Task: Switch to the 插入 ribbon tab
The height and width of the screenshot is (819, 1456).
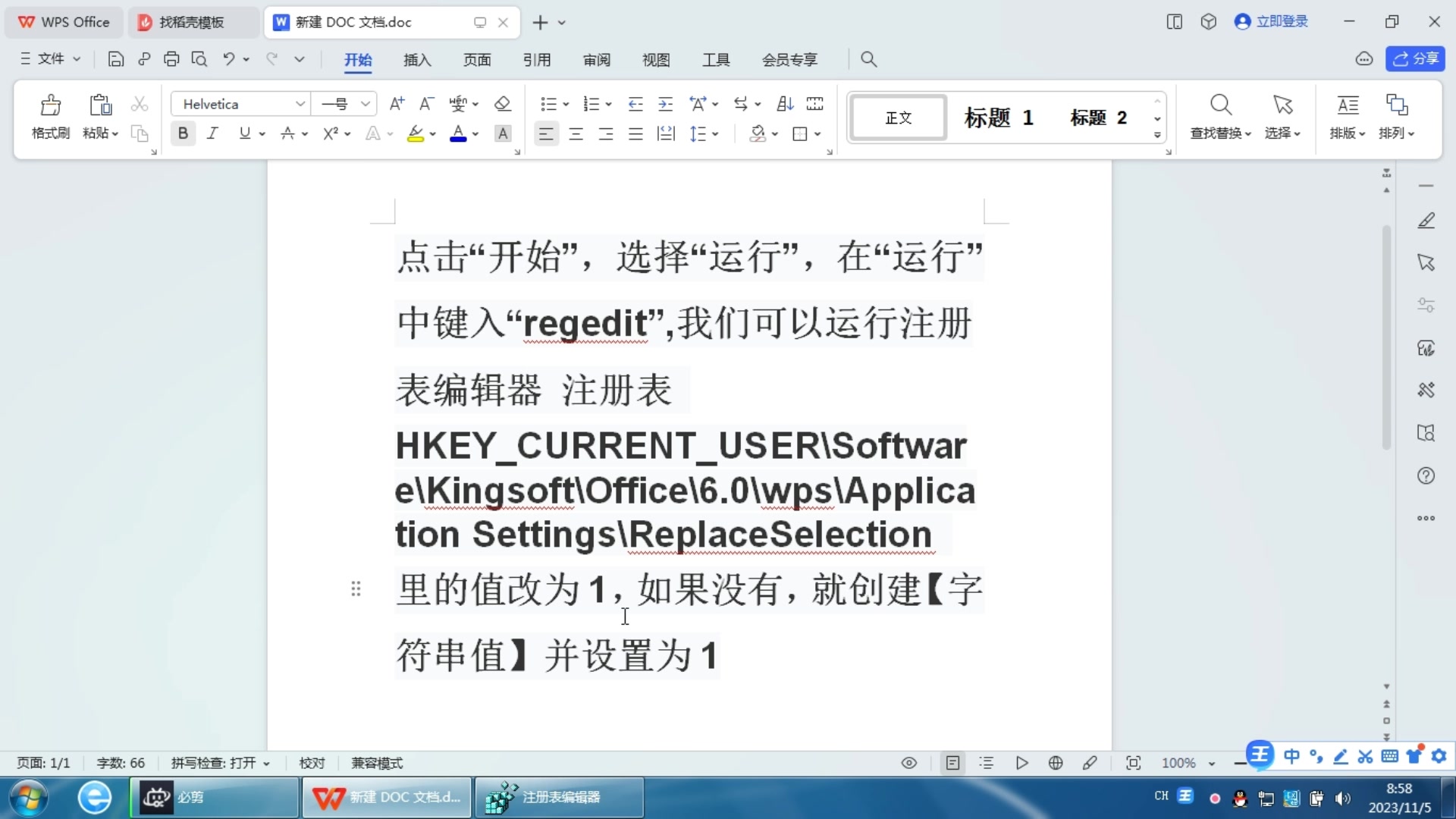Action: pos(417,60)
